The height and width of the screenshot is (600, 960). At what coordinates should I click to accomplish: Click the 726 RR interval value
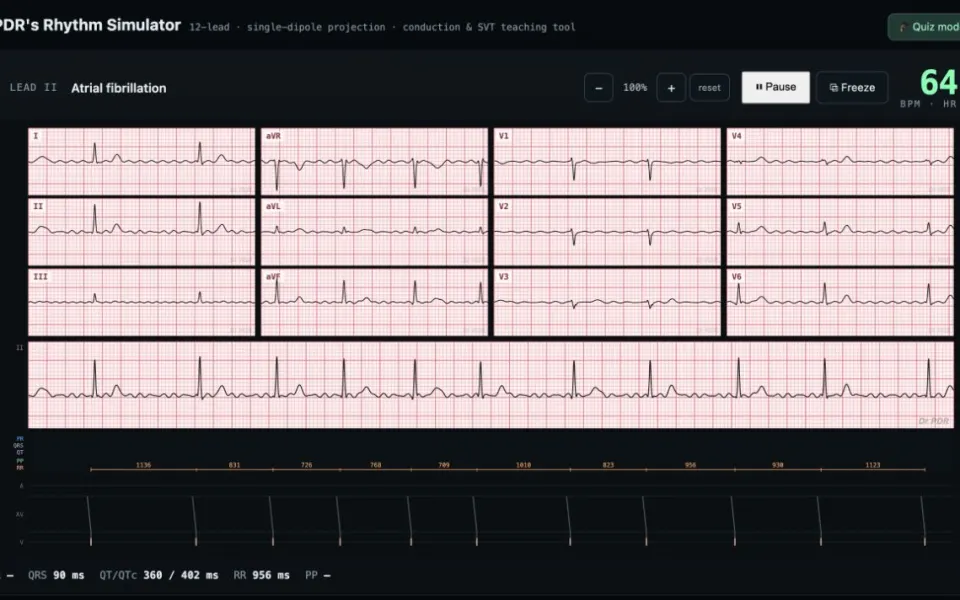coord(307,465)
